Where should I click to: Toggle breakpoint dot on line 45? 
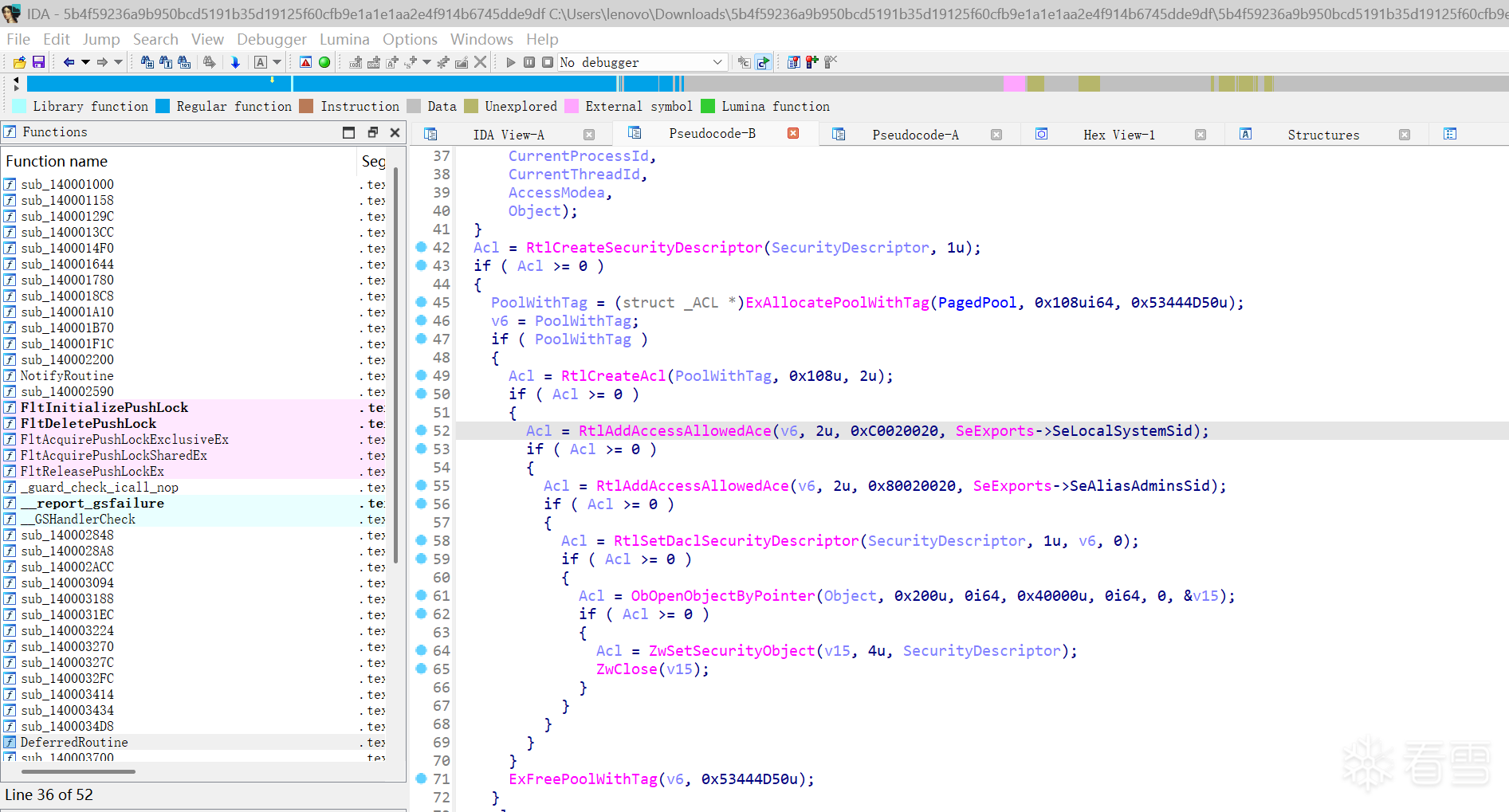tap(421, 302)
